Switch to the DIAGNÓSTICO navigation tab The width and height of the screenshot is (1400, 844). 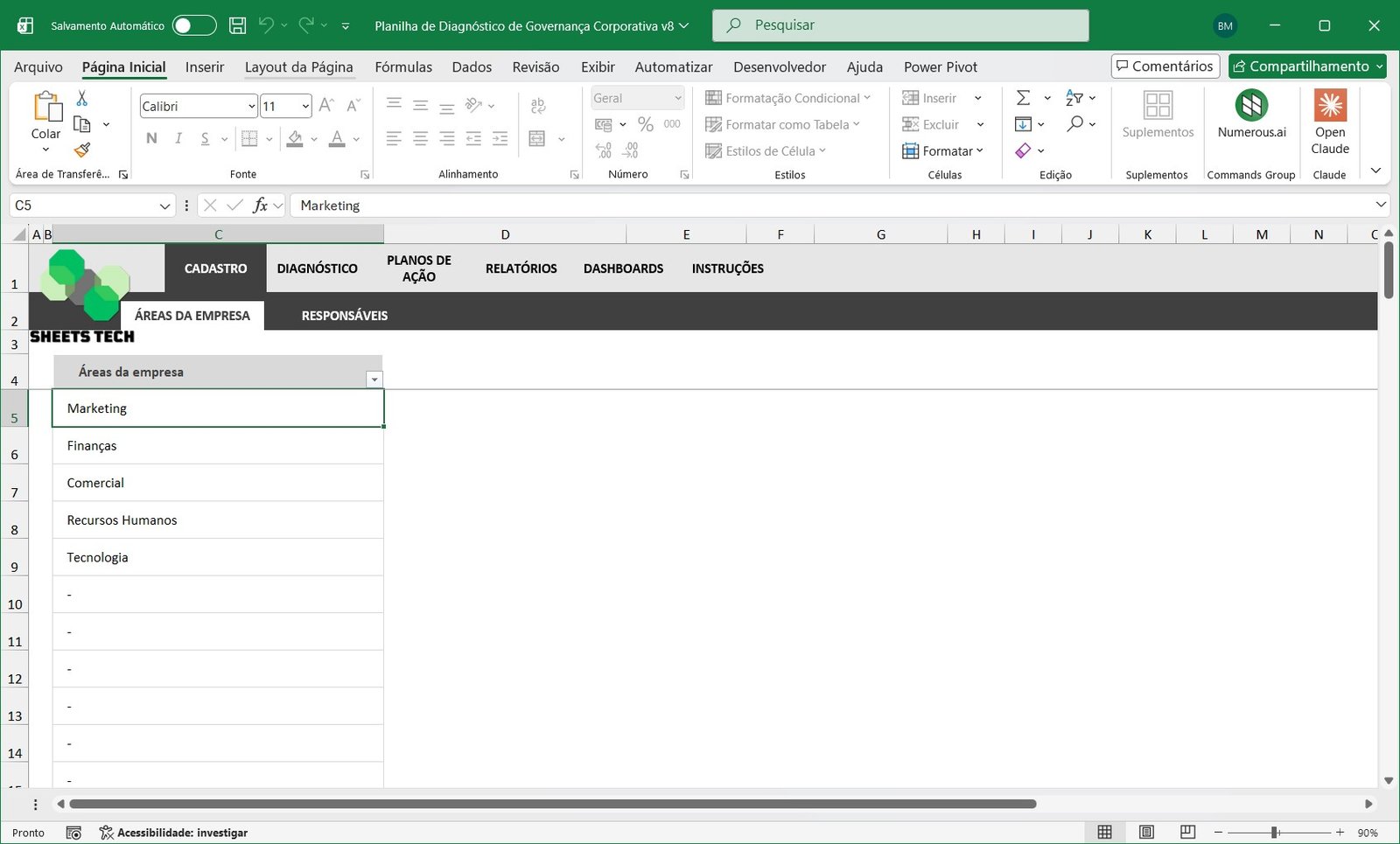pyautogui.click(x=317, y=269)
